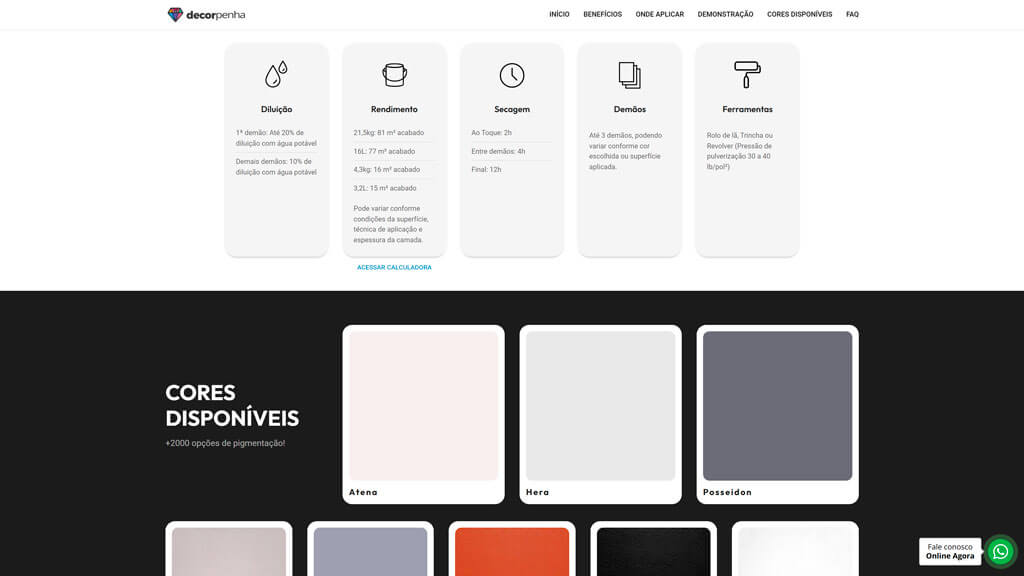The height and width of the screenshot is (576, 1024).
Task: Click the '16L: 77 m² acabado' line
Action: coord(384,152)
